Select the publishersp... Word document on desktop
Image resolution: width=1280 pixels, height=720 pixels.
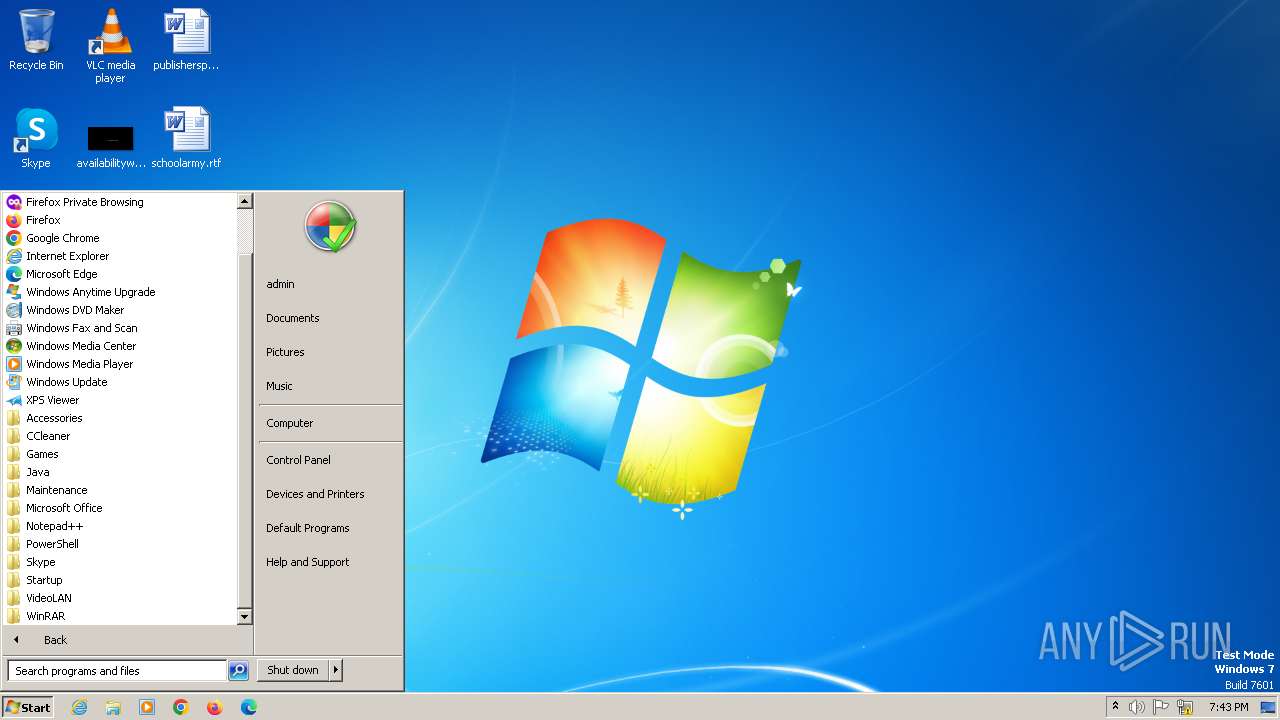[x=186, y=40]
